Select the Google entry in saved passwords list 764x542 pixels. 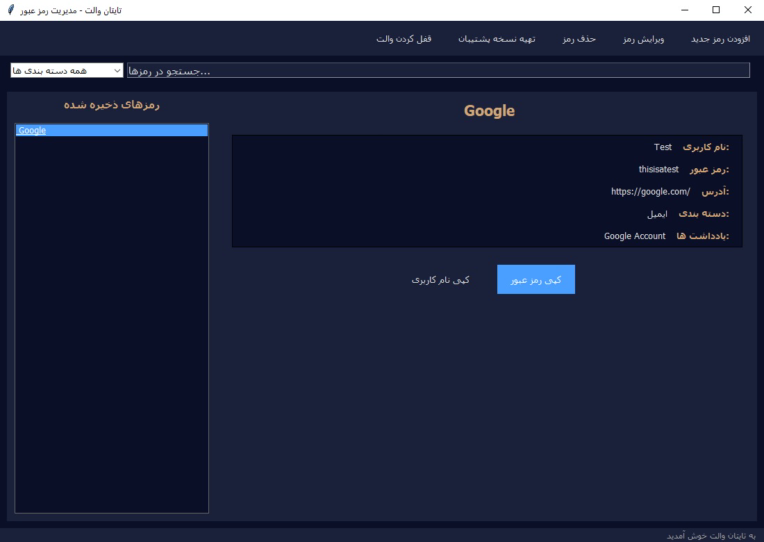coord(112,130)
